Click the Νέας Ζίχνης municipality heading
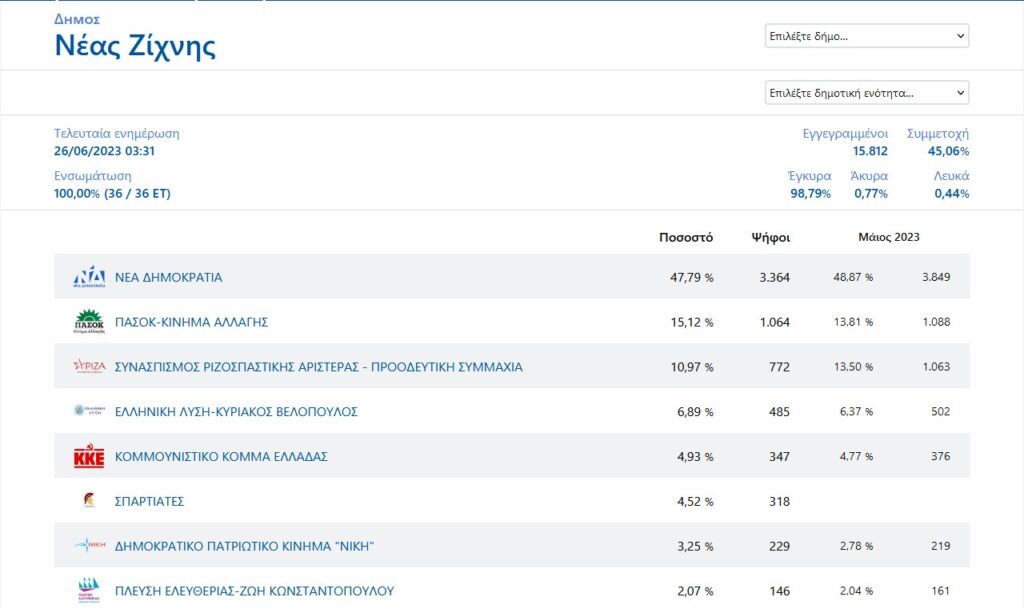Screen dimensions: 1024x609 tap(135, 46)
